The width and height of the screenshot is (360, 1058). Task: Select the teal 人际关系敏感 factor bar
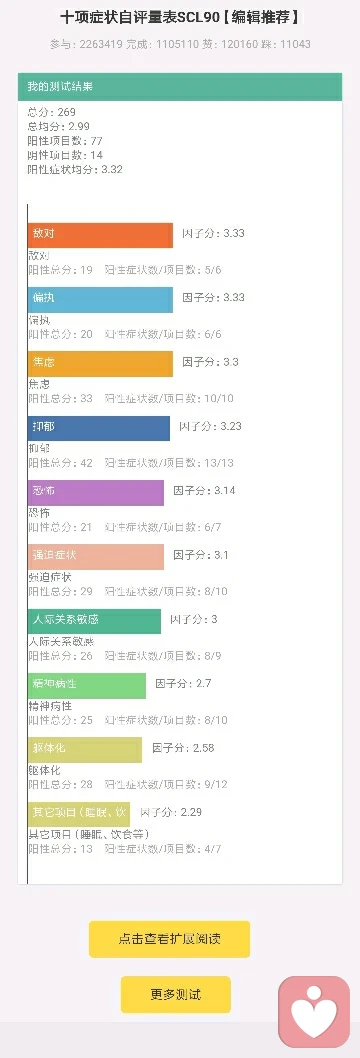tap(94, 621)
